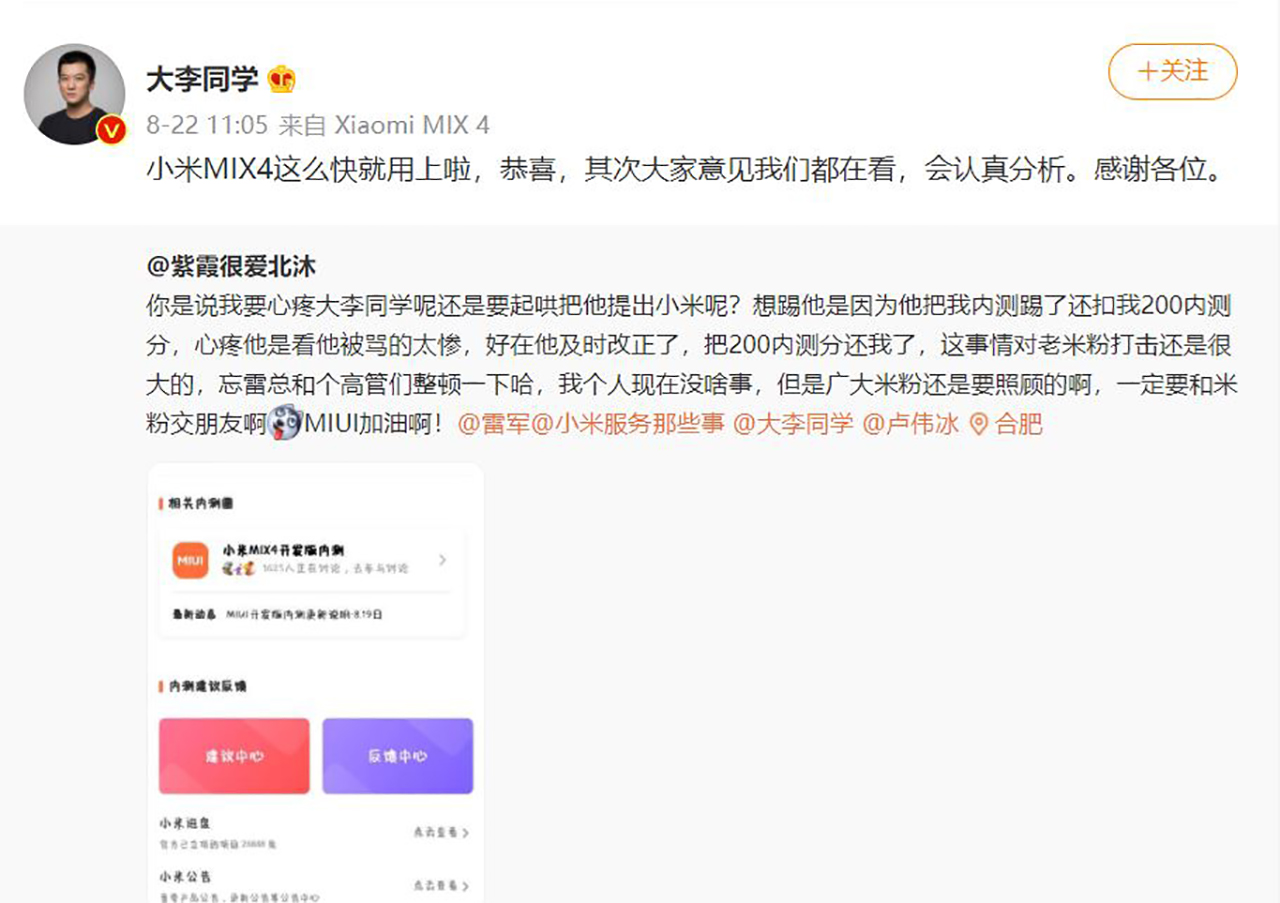This screenshot has height=903, width=1280.
Task: Click the orange V verification badge on avatar
Action: tap(111, 130)
